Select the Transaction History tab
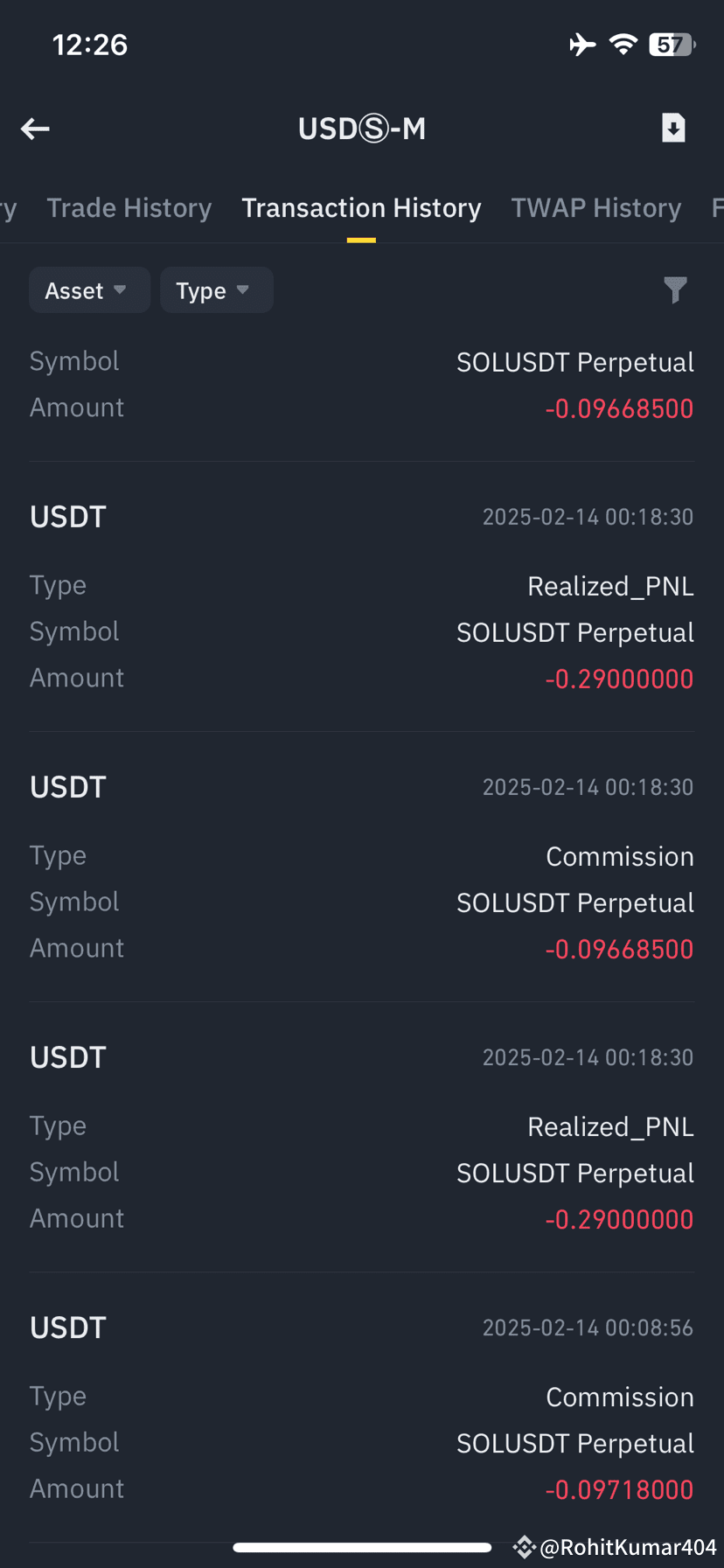 pyautogui.click(x=361, y=208)
